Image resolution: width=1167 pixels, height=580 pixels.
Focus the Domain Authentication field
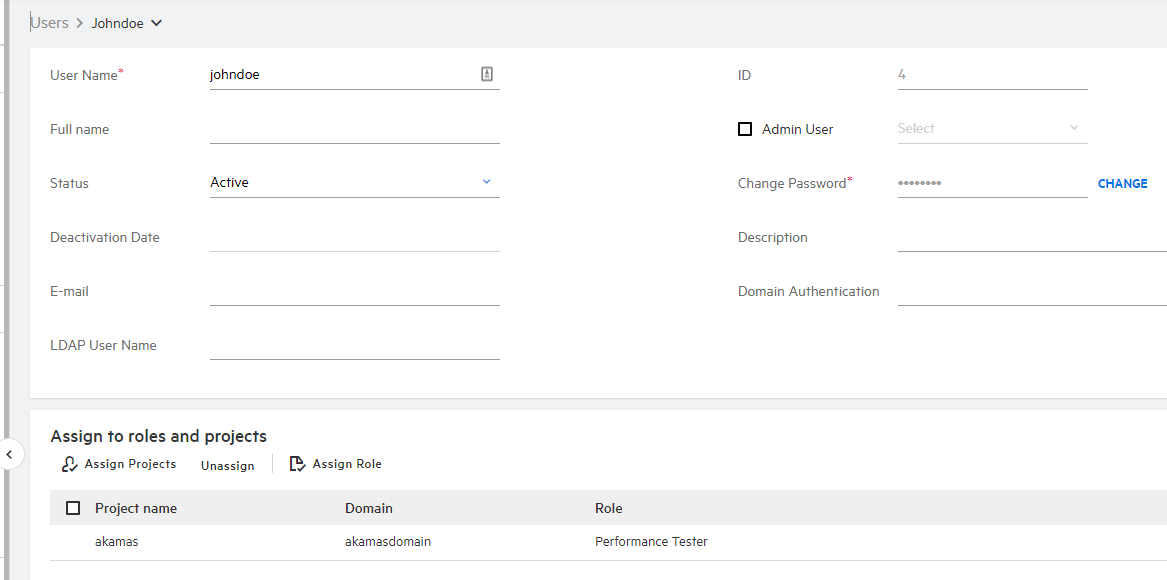coord(1030,291)
